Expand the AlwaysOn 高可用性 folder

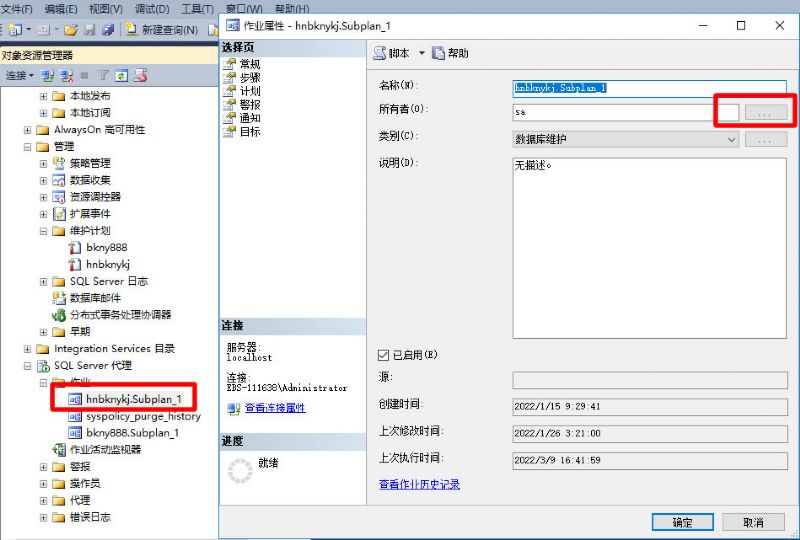click(x=29, y=130)
